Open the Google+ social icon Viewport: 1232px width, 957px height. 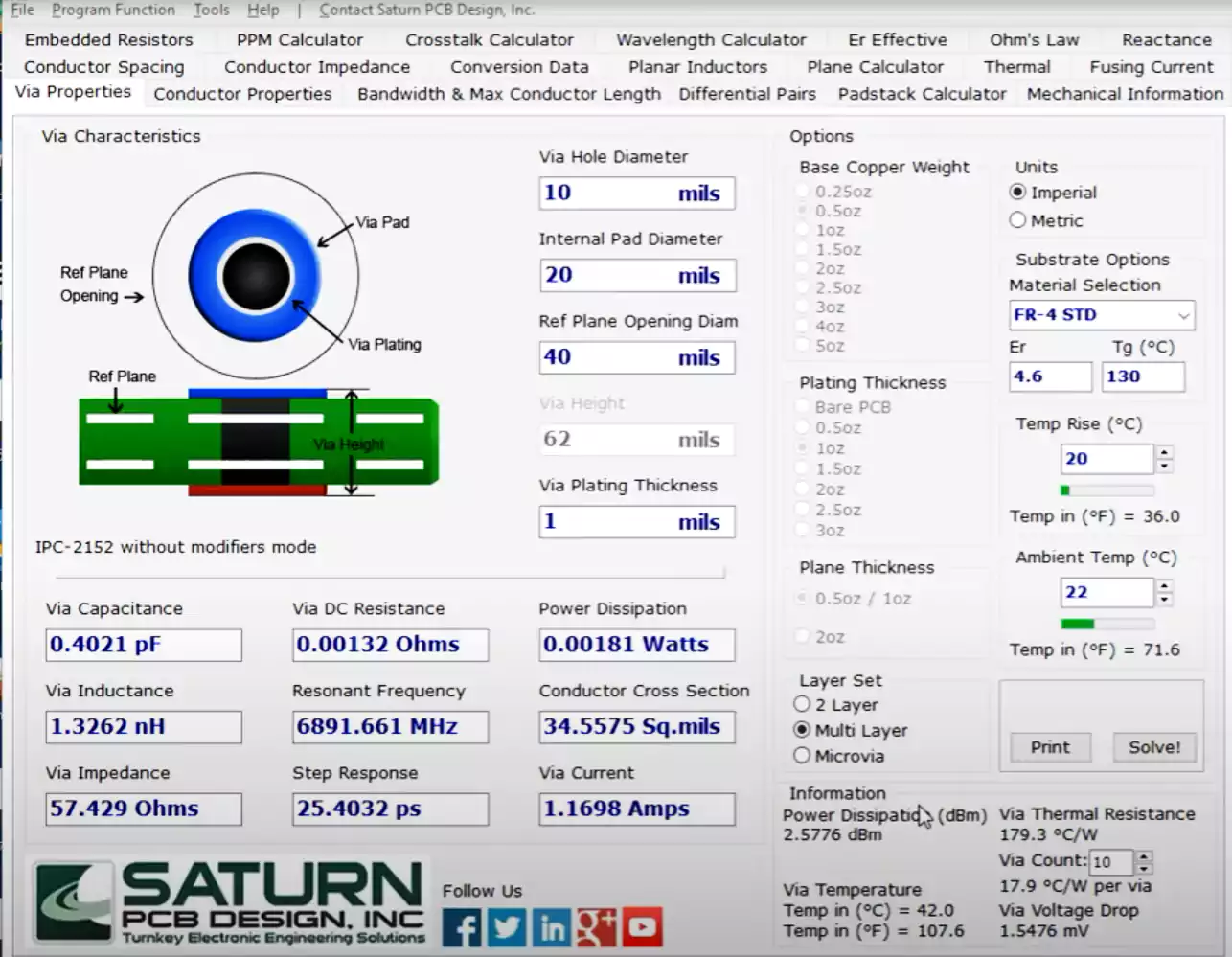pyautogui.click(x=596, y=927)
